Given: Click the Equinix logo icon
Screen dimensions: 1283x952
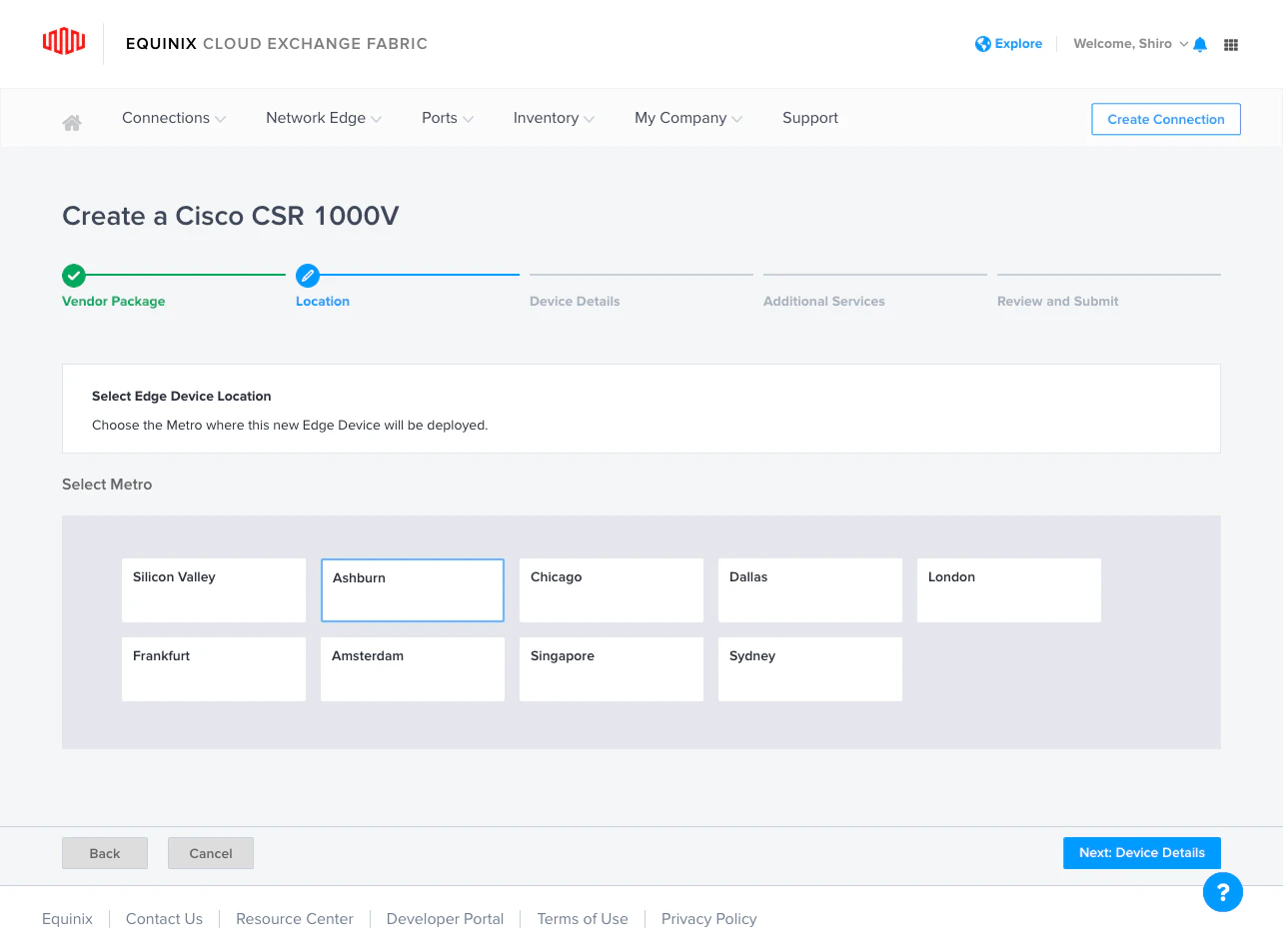Looking at the screenshot, I should click(x=64, y=41).
